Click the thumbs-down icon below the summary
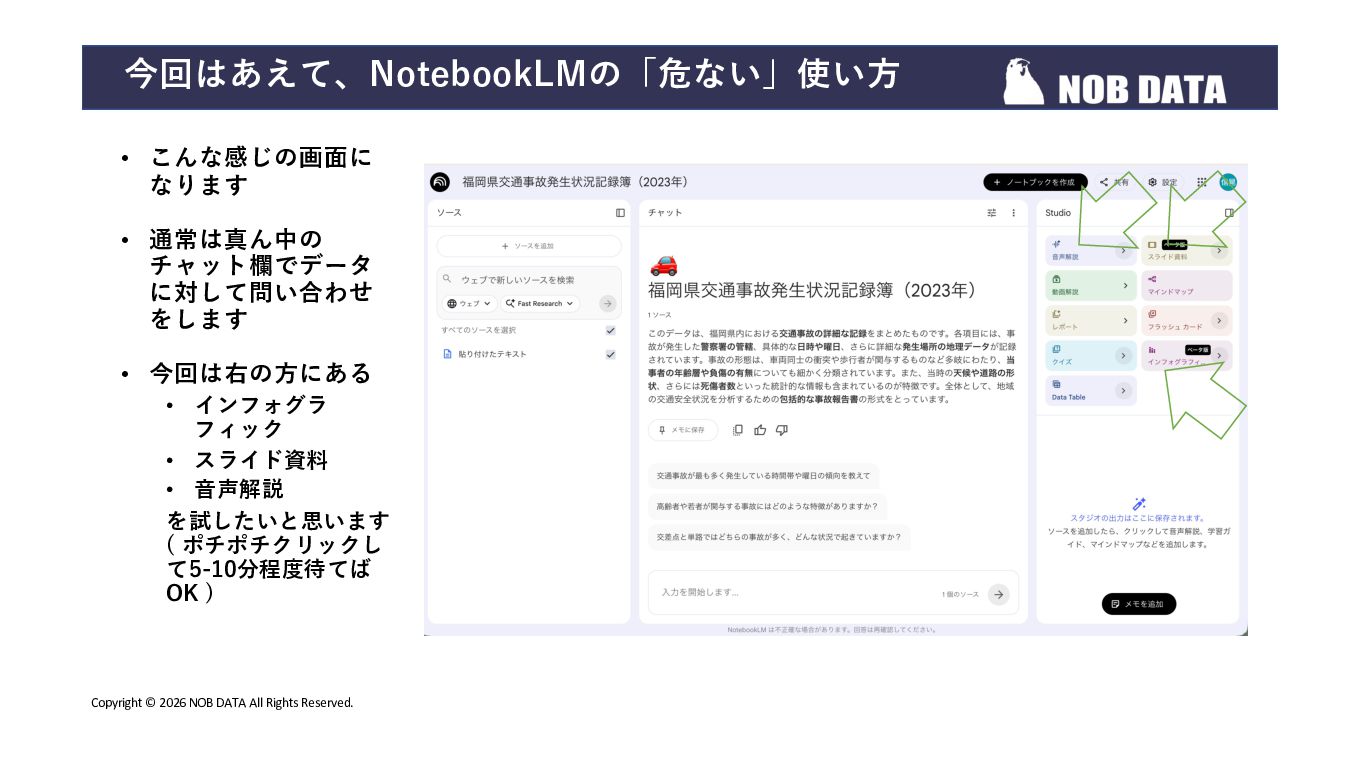Viewport: 1361px width, 765px height. [x=782, y=430]
